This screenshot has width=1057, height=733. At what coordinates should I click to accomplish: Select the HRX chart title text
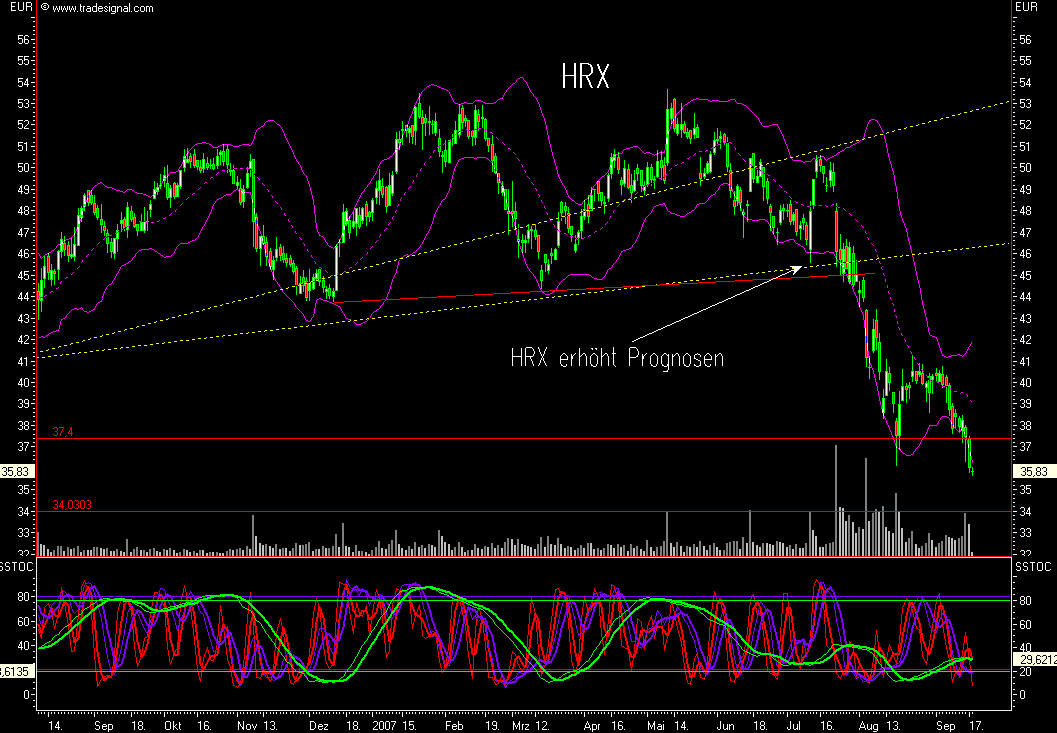587,76
